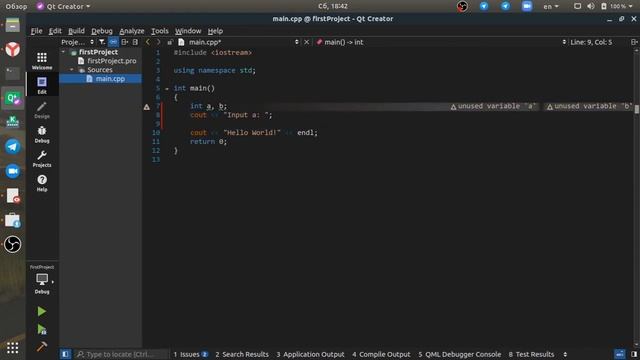This screenshot has width=640, height=360.
Task: Open the File menu
Action: (36, 31)
